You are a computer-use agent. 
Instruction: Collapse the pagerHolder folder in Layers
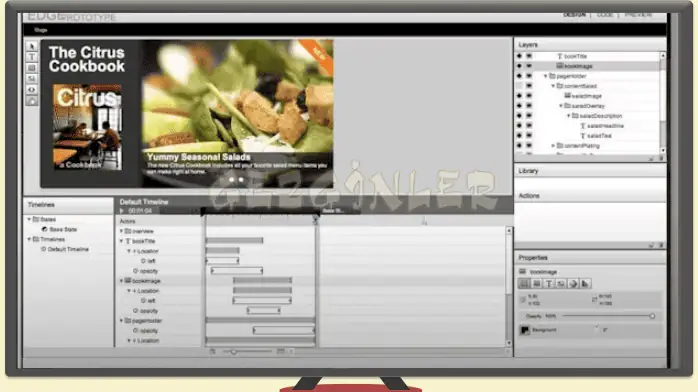click(x=545, y=76)
